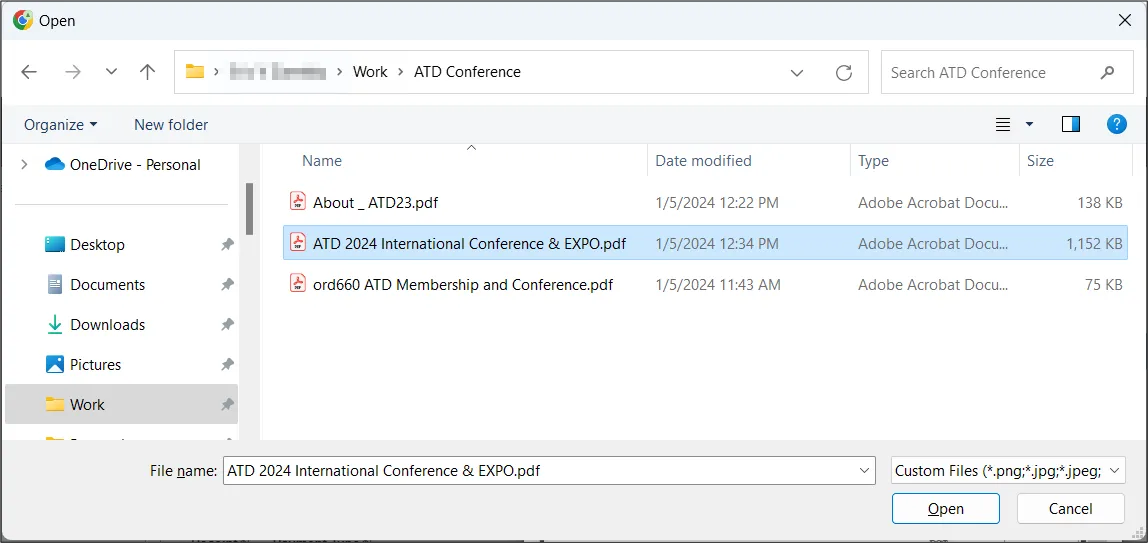Click the Open button
This screenshot has height=543, width=1148.
click(x=945, y=509)
